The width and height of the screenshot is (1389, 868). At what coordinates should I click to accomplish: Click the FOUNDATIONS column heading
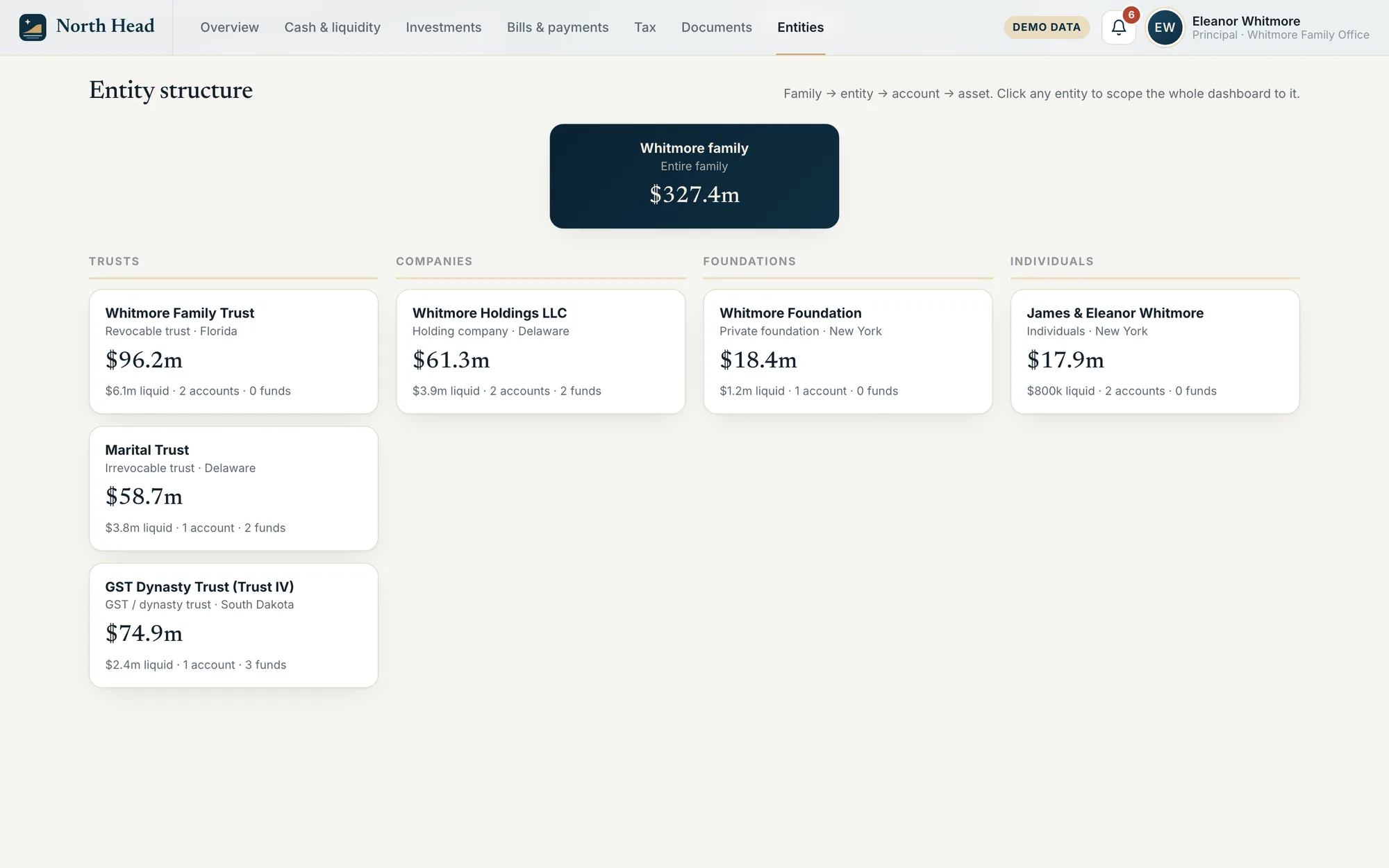749,261
